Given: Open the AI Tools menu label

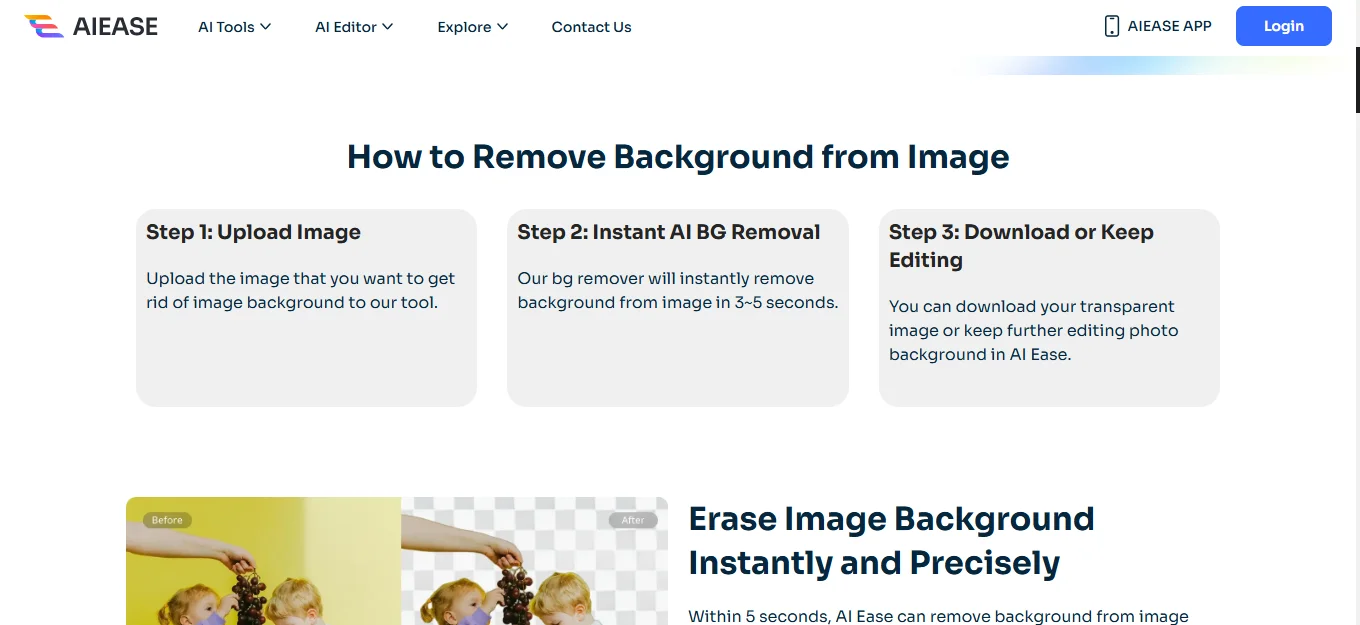Looking at the screenshot, I should [x=226, y=27].
